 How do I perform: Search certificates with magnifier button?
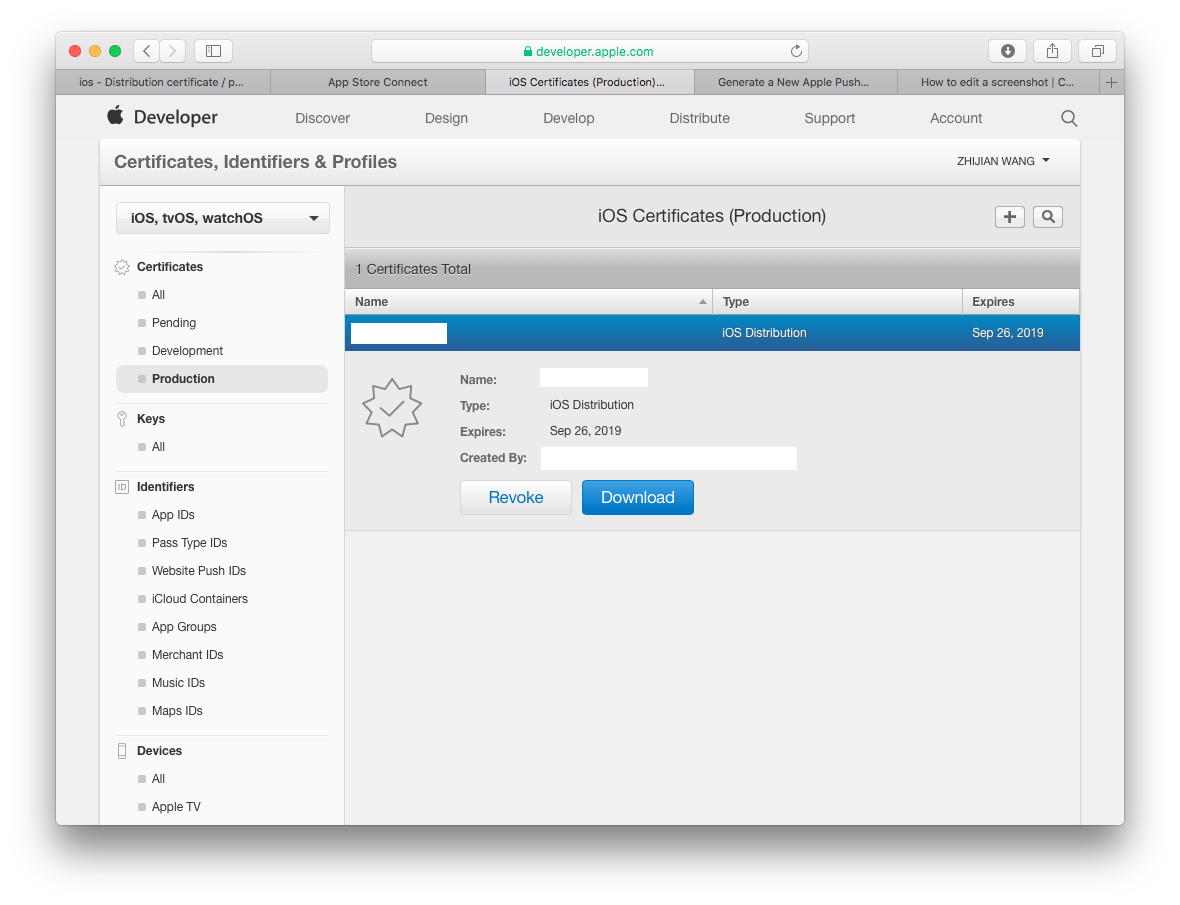1048,217
